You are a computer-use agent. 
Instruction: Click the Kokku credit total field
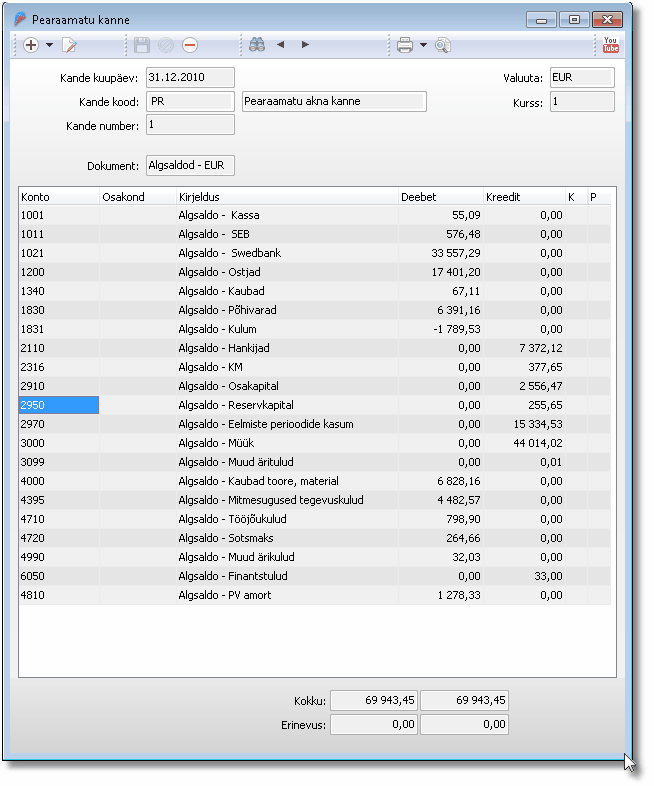(x=465, y=700)
